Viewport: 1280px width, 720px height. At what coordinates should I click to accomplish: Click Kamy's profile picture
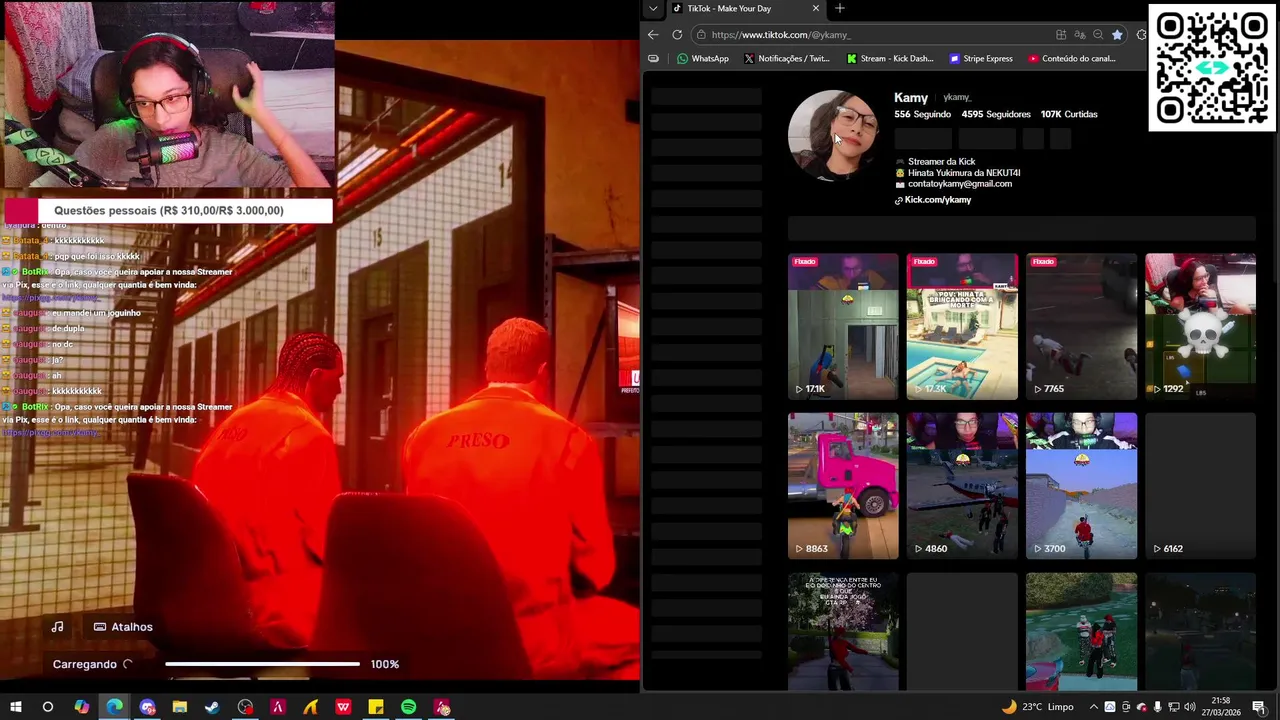[833, 135]
